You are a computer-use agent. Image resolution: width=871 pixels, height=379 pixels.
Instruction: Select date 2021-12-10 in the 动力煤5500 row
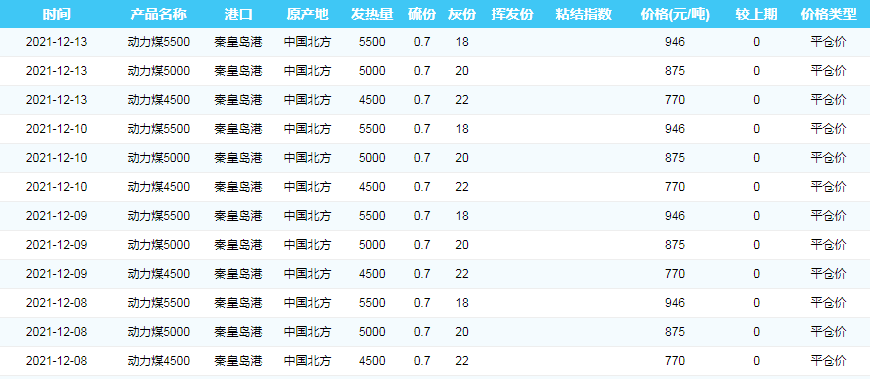57,129
